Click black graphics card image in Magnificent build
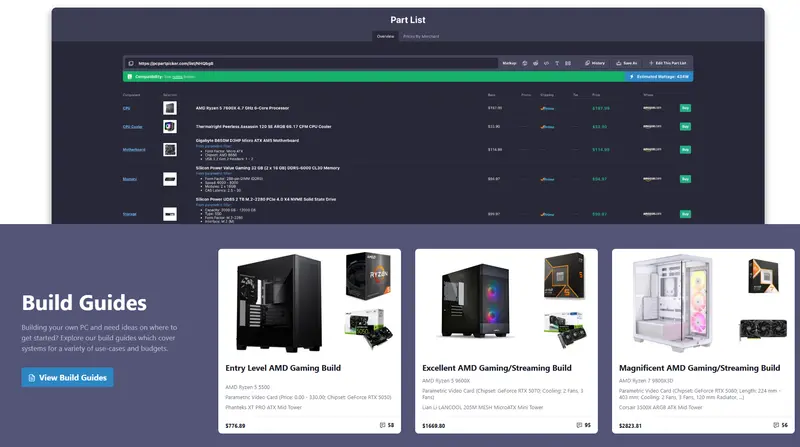 763,329
